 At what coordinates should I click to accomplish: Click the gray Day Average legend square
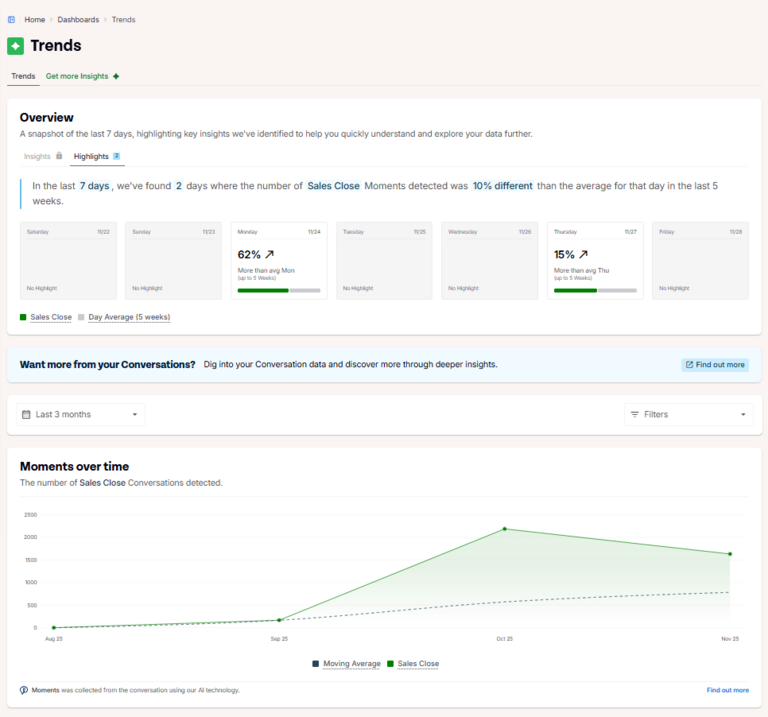pyautogui.click(x=81, y=317)
